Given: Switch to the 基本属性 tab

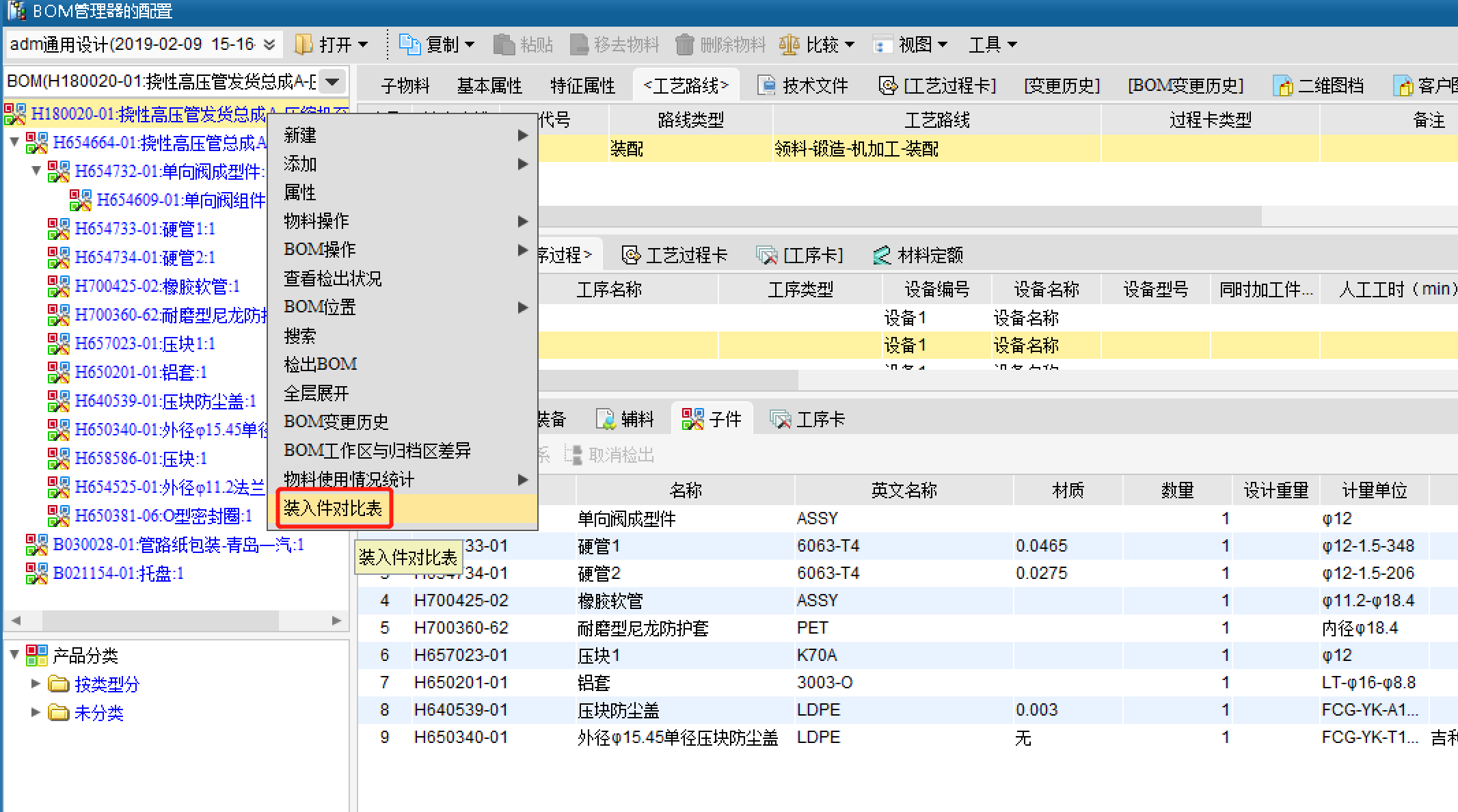Looking at the screenshot, I should 489,85.
